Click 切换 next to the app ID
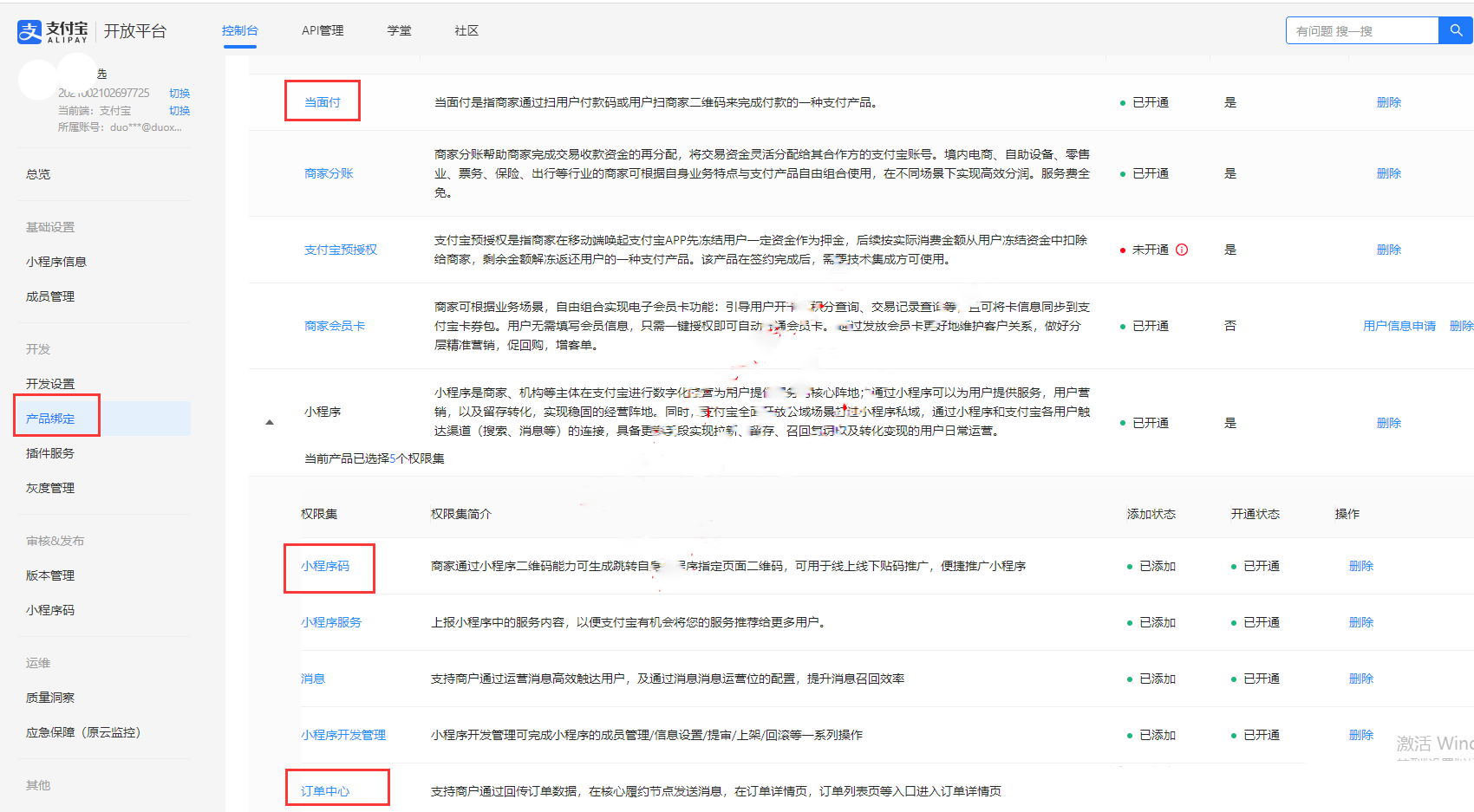Image resolution: width=1474 pixels, height=812 pixels. 179,93
